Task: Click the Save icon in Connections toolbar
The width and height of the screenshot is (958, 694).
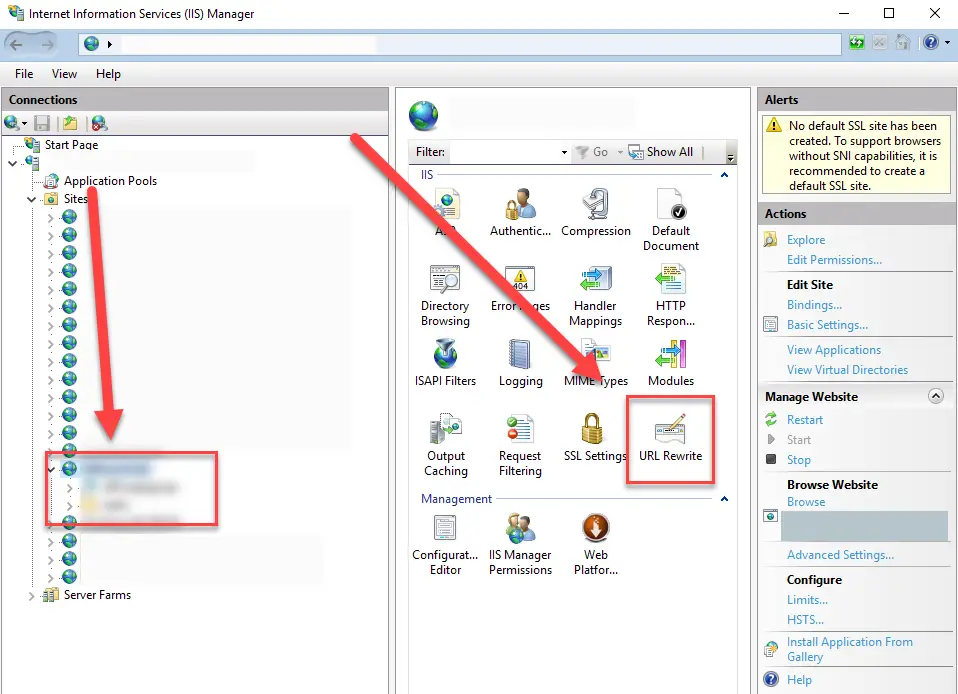Action: pyautogui.click(x=42, y=123)
